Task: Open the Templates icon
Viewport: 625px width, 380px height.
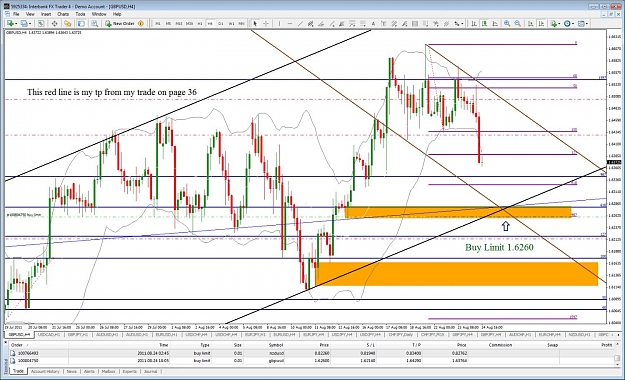Action: (x=581, y=24)
